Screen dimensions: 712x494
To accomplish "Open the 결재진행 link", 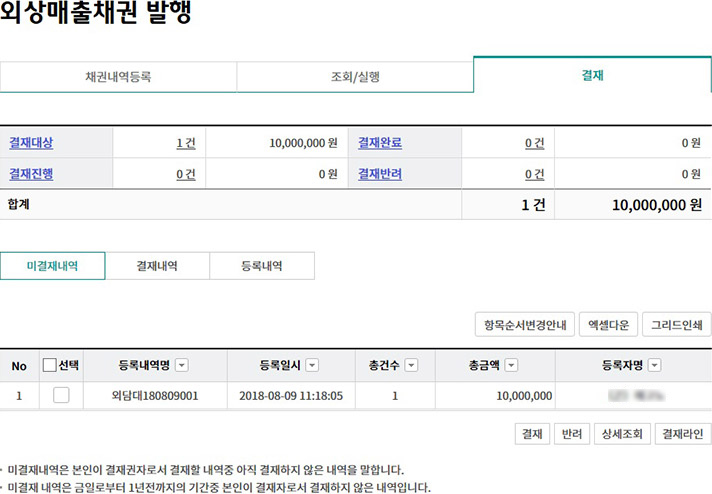I will (x=31, y=174).
